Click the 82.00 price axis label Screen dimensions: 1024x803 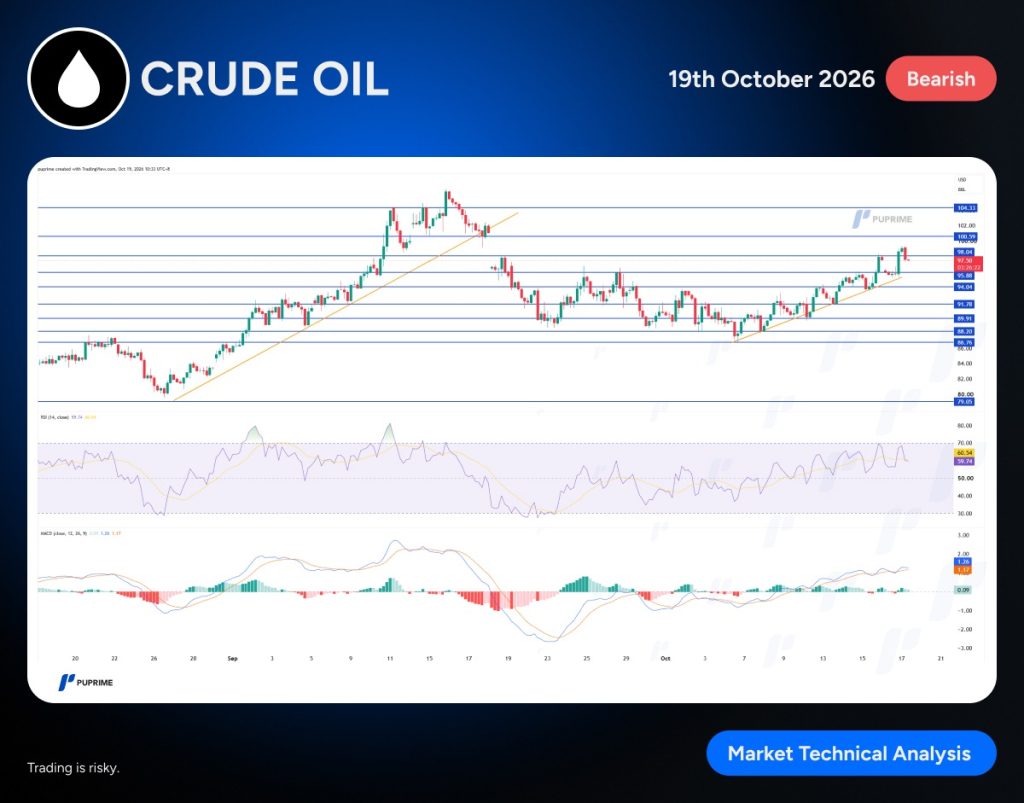[965, 379]
